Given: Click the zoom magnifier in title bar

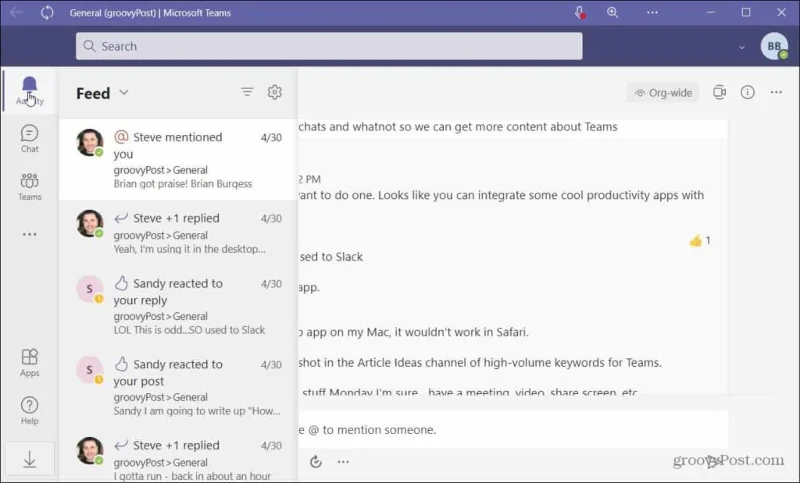Looking at the screenshot, I should point(613,13).
